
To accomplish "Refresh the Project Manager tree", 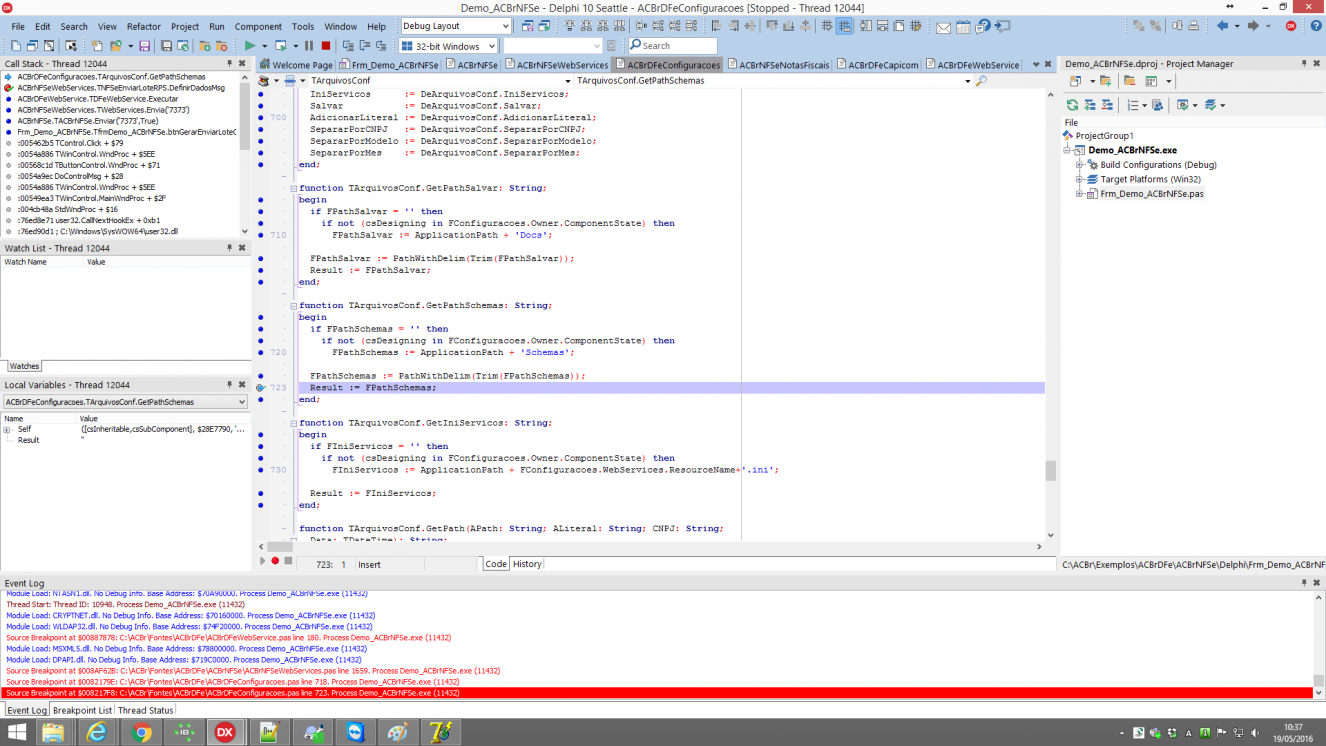I will (x=1073, y=105).
